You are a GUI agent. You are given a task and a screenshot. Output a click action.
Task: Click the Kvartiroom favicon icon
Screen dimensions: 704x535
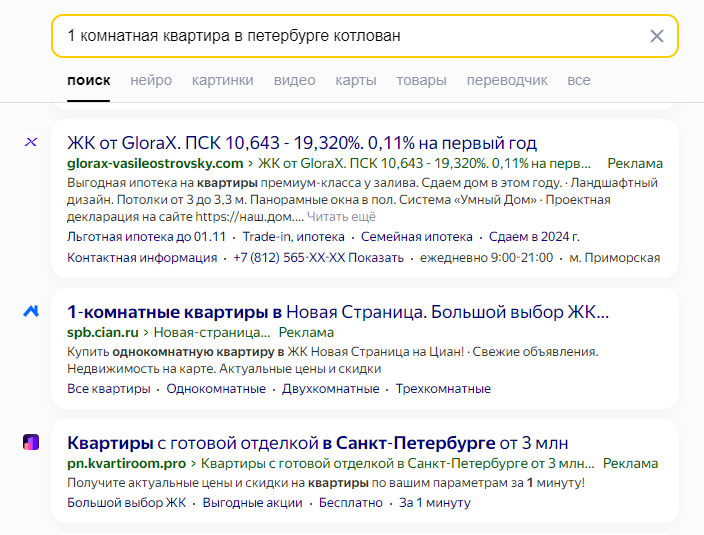[x=31, y=442]
